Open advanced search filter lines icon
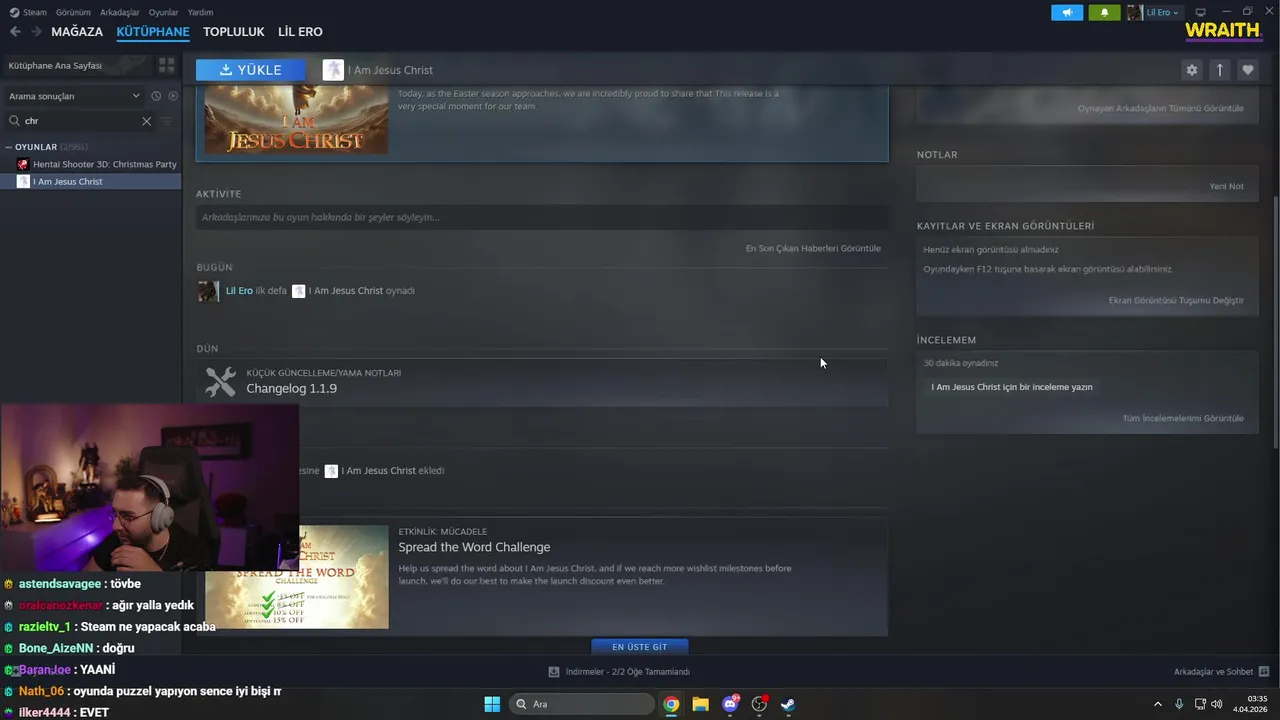The image size is (1280, 720). [166, 121]
